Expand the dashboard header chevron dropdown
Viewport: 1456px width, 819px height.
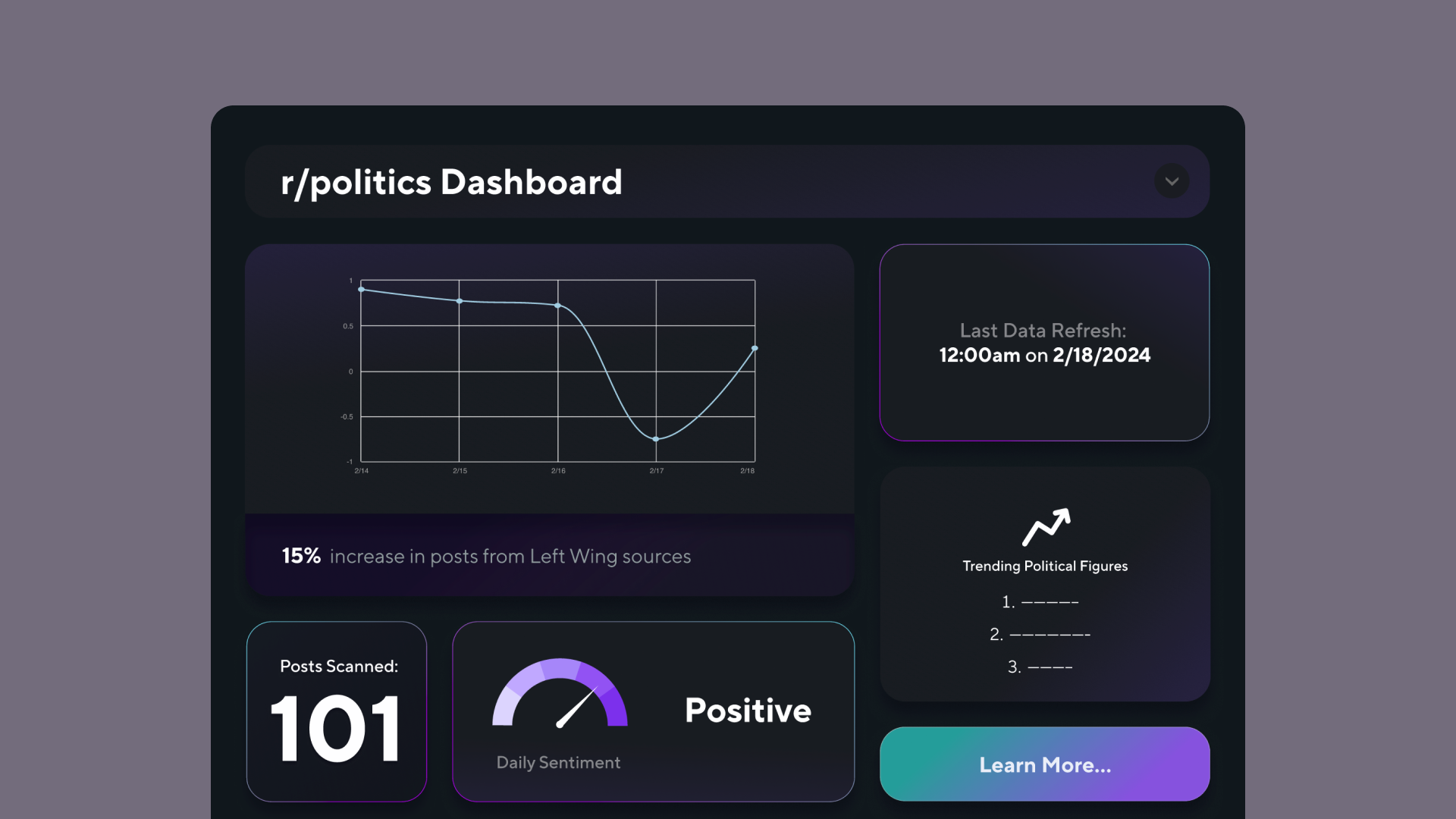click(x=1172, y=181)
